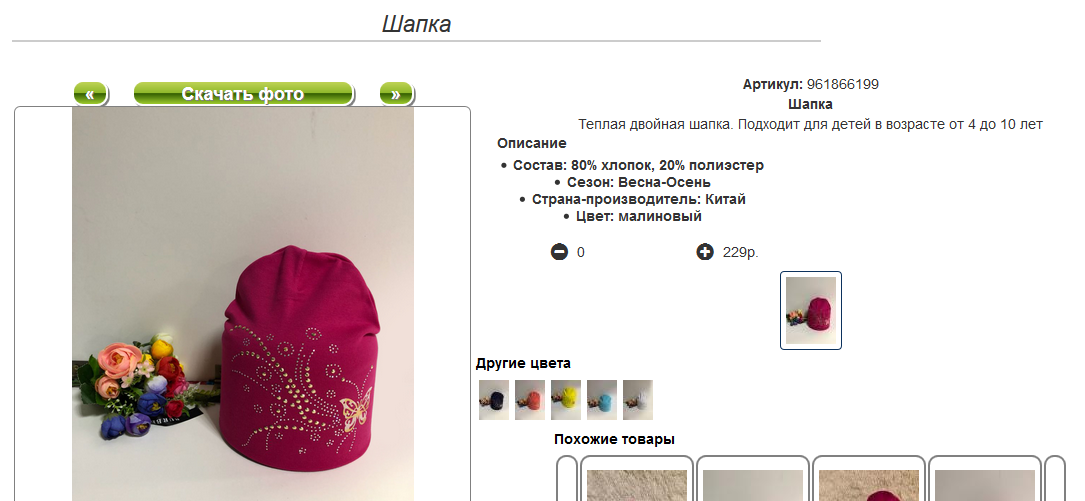Click the Скачать фото button
Screen dimensions: 1085x501
pos(243,93)
